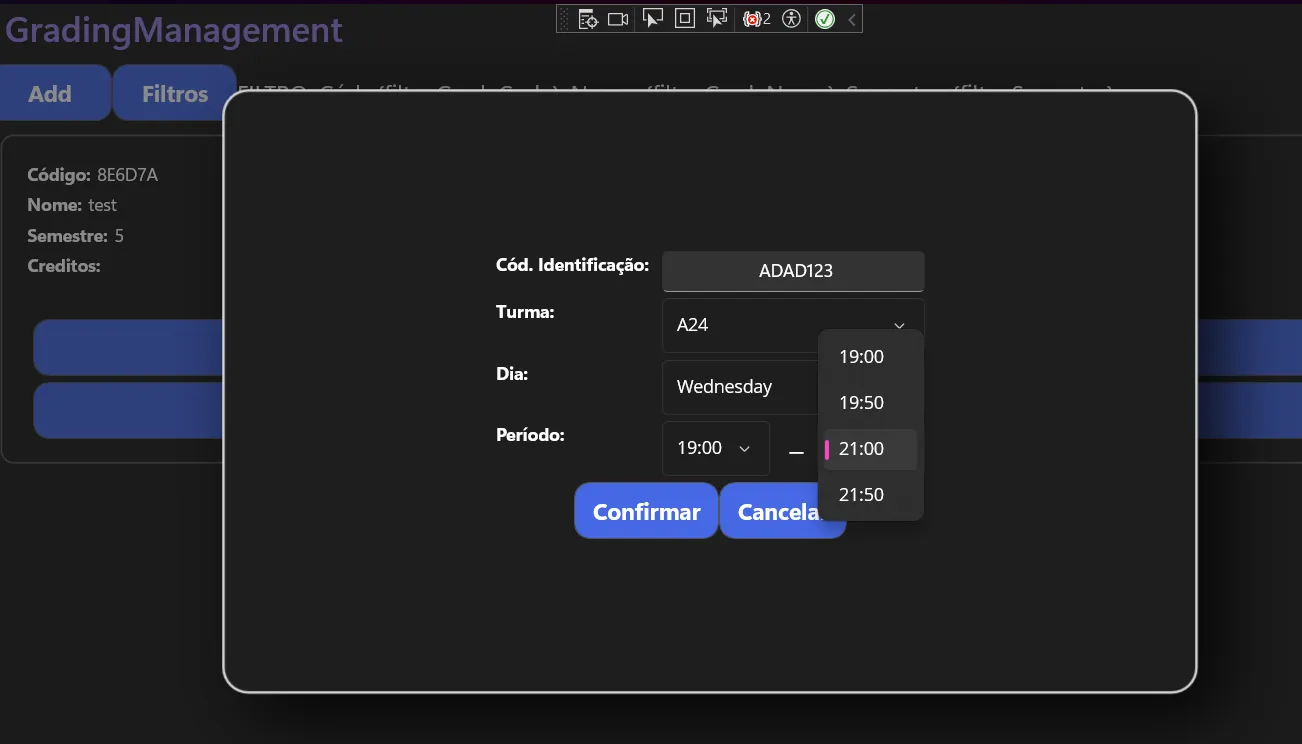Click the Cancelar button
This screenshot has height=744, width=1302.
[x=782, y=511]
